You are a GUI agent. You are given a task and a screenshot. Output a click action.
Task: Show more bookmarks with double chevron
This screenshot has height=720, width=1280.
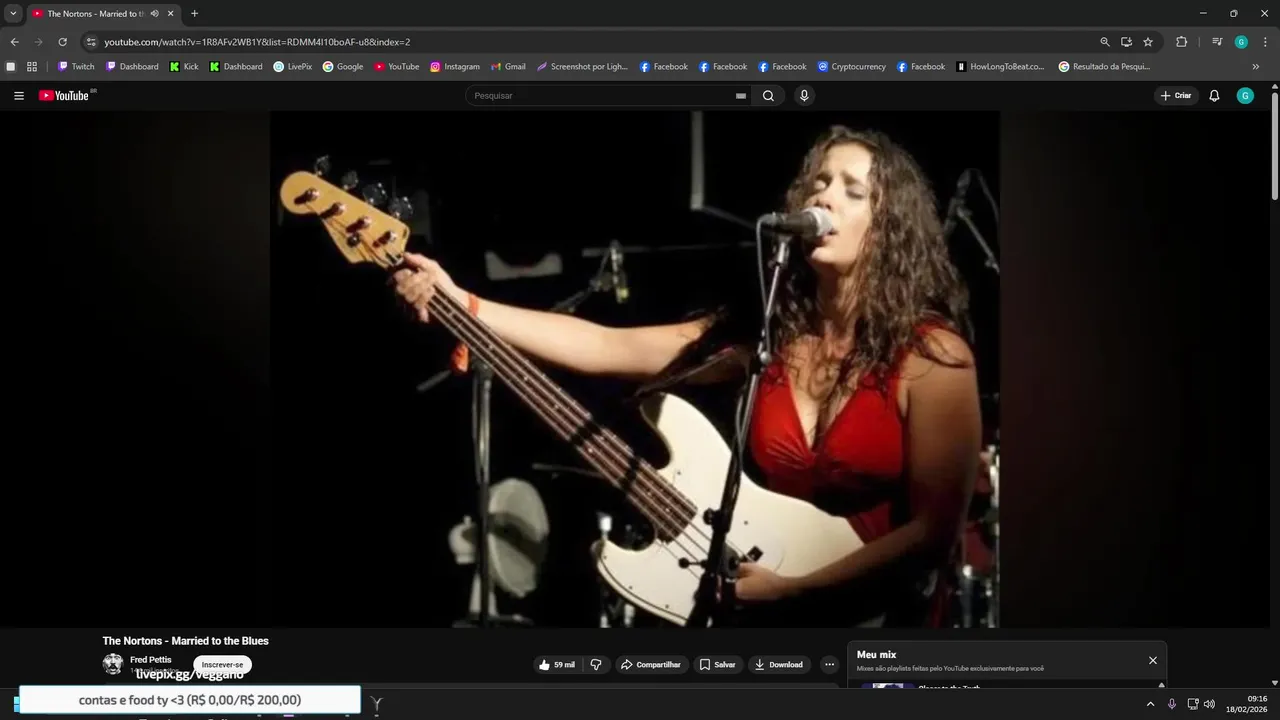click(1256, 67)
